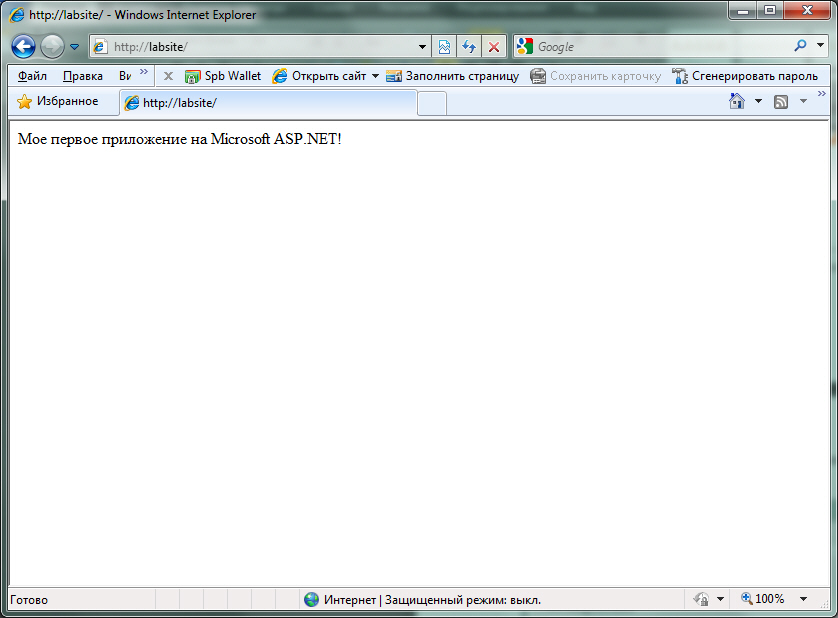Click Заполнить страницу toolbar button

(x=452, y=76)
